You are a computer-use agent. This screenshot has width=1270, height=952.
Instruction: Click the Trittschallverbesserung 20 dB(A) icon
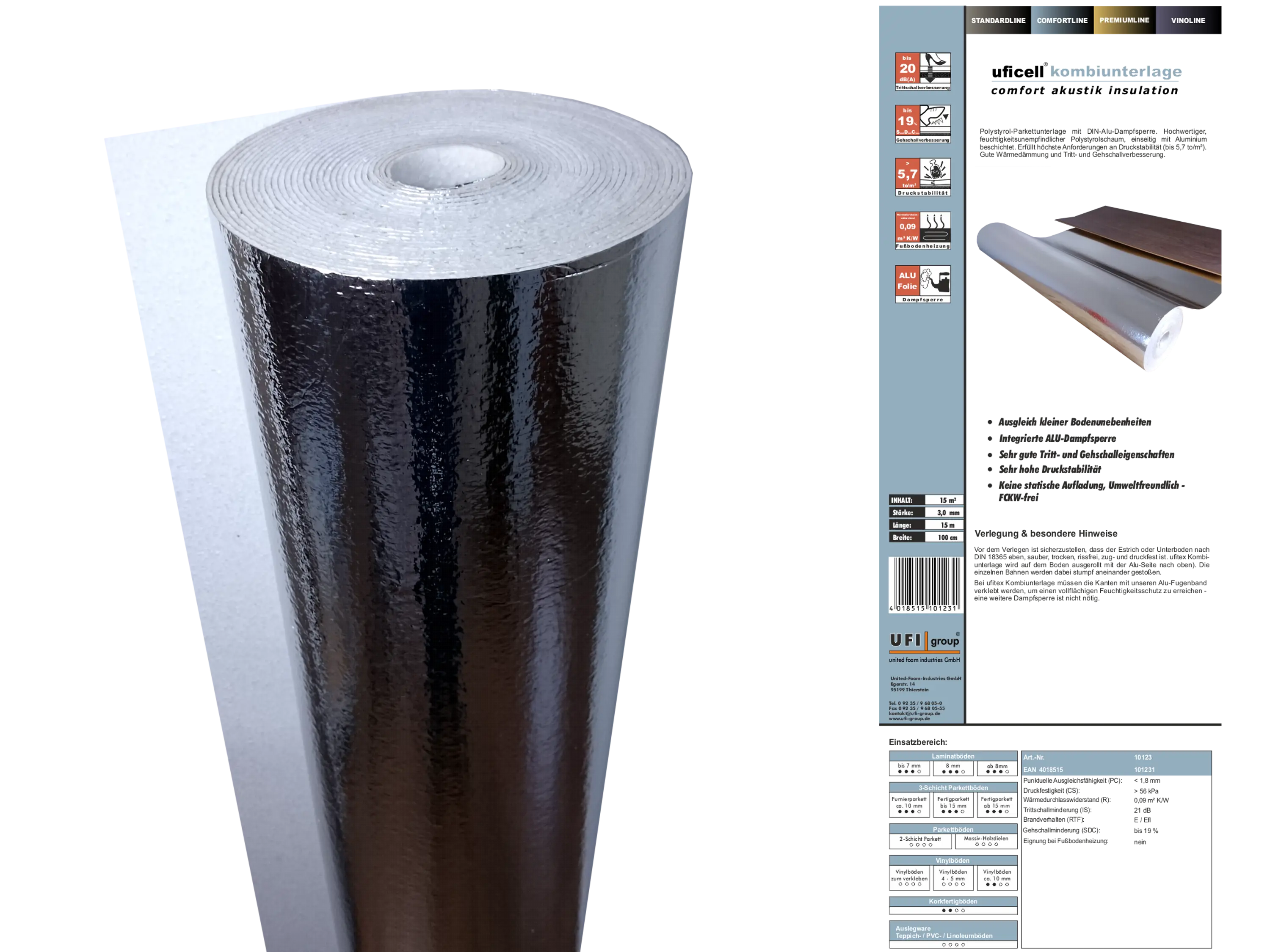922,72
